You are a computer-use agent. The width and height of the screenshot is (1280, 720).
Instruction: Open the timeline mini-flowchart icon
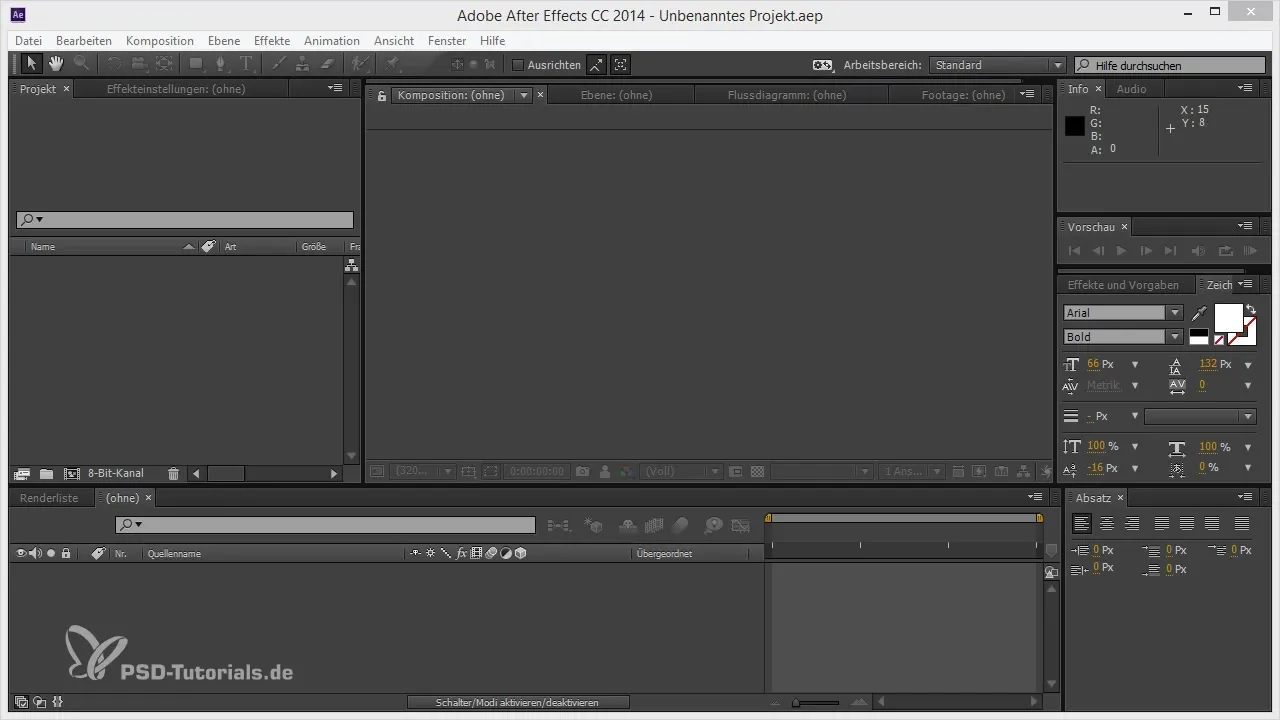[x=559, y=524]
